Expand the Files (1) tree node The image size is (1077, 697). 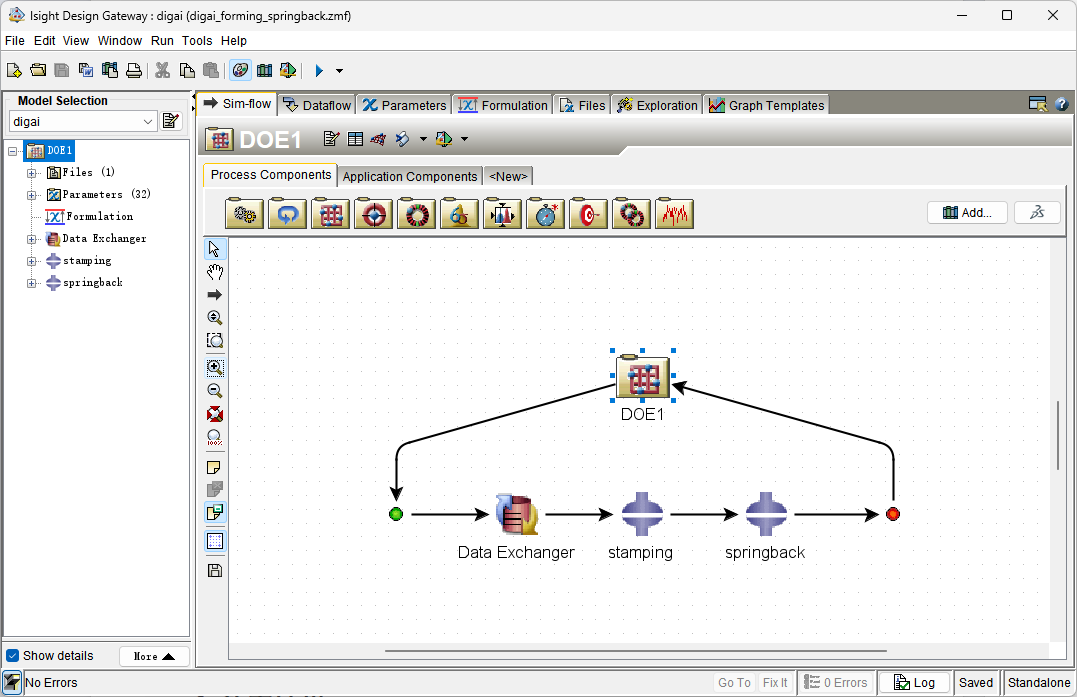[32, 173]
